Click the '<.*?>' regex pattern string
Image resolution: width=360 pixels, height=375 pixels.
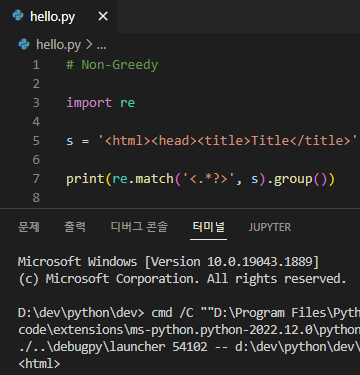[x=208, y=179]
